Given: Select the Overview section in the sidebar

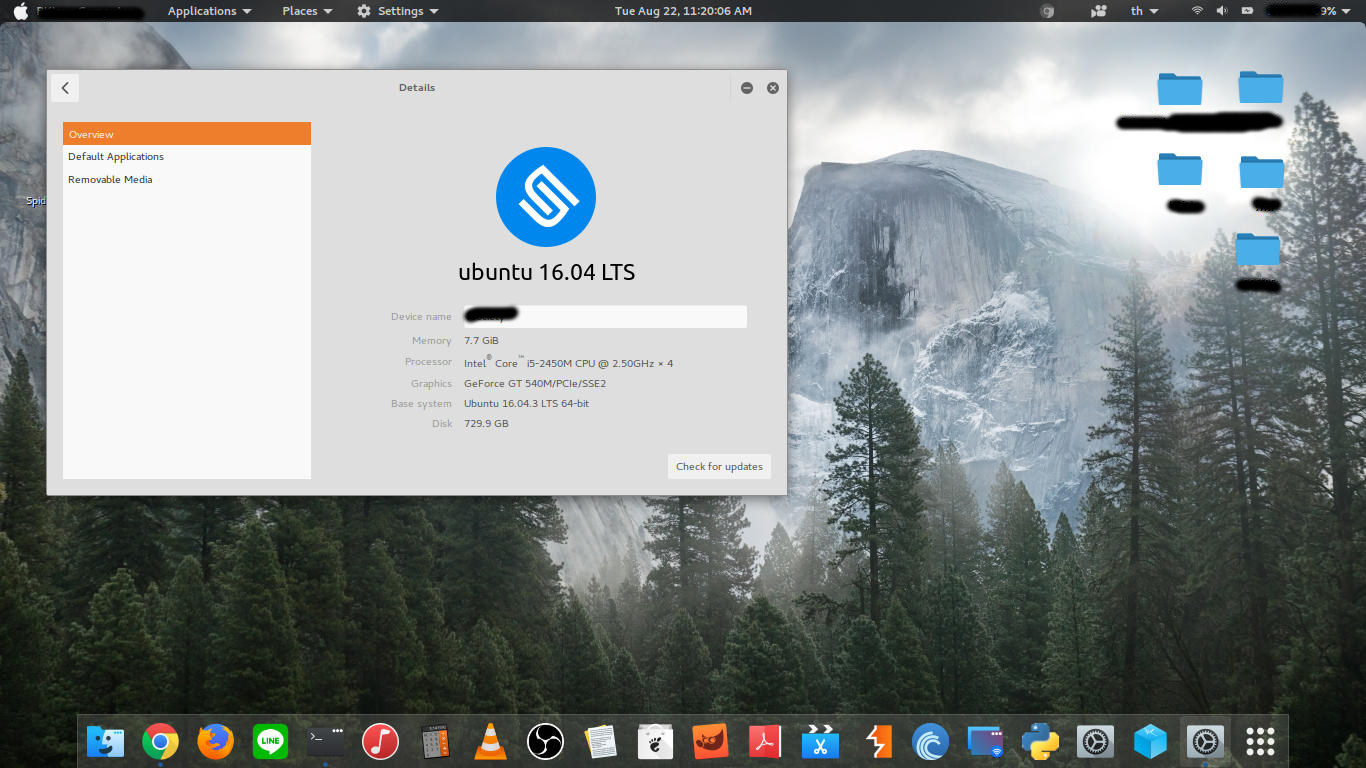Looking at the screenshot, I should 187,134.
